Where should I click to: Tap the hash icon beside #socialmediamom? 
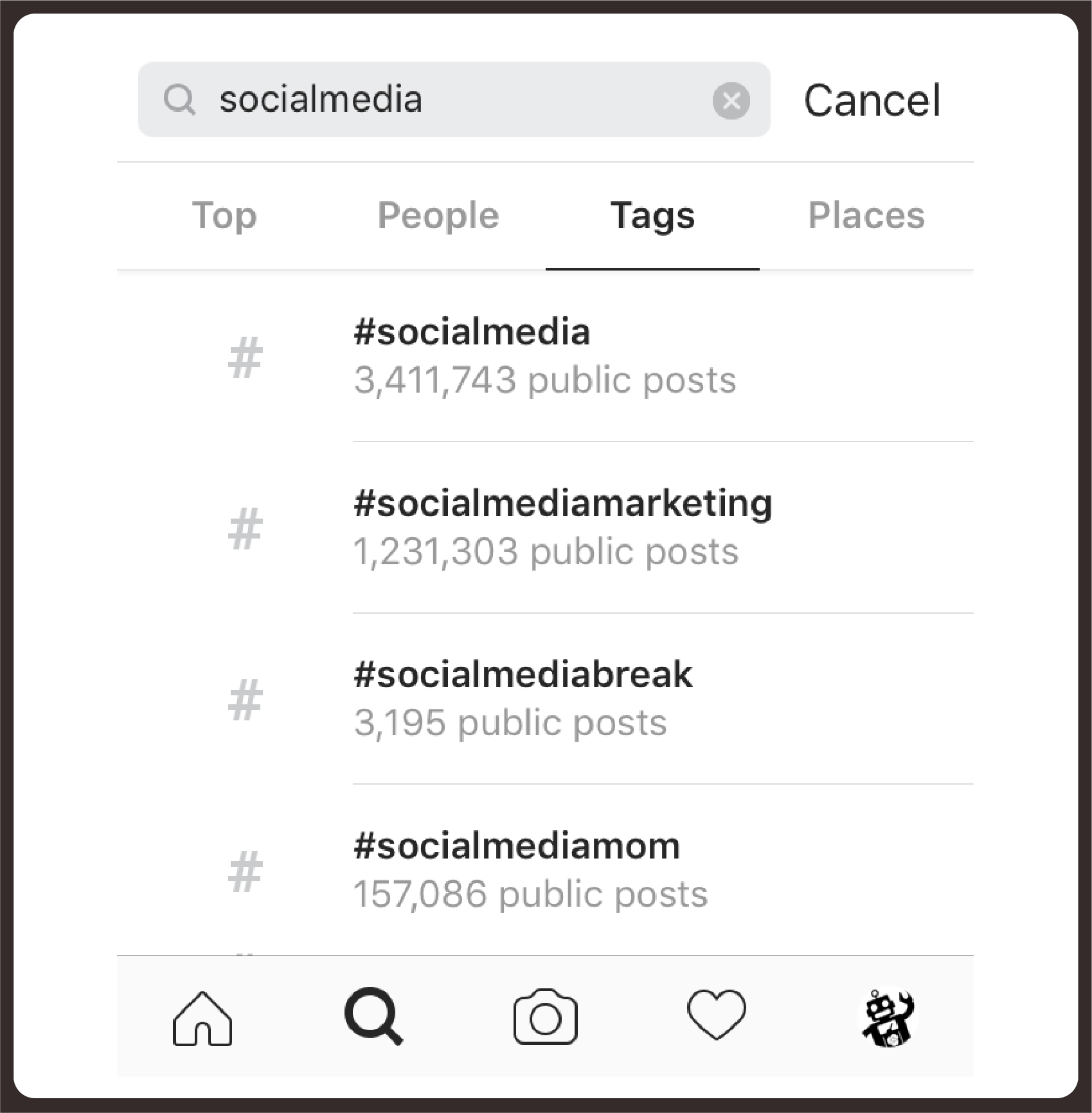246,871
